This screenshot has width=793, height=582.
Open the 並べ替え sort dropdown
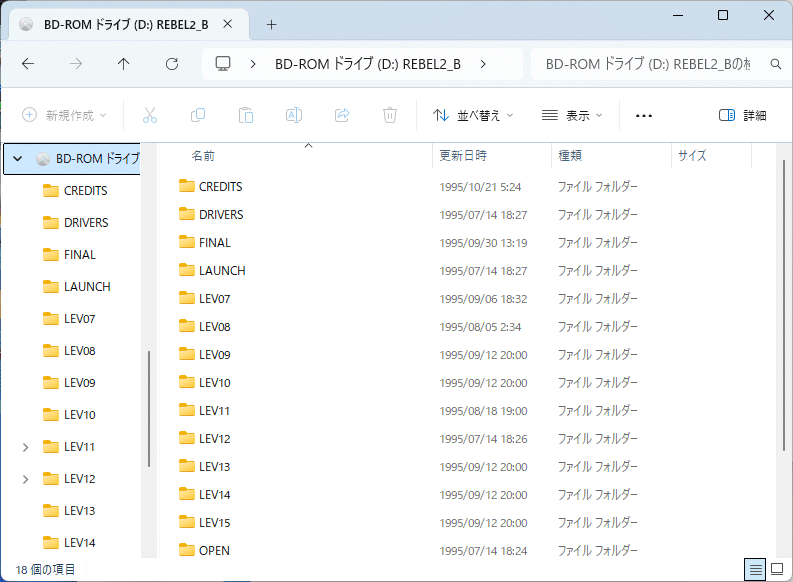coord(473,115)
